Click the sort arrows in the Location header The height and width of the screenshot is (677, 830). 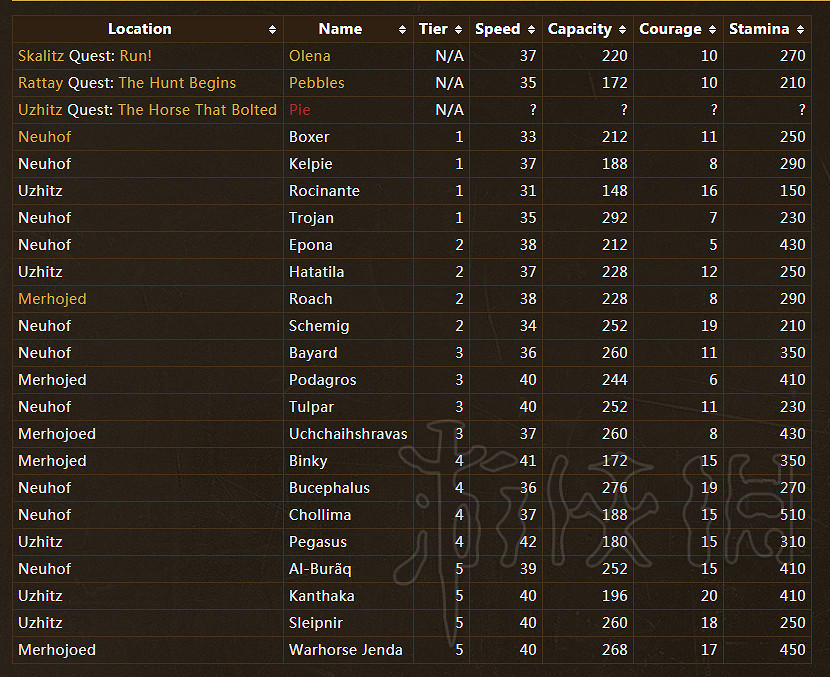point(272,30)
